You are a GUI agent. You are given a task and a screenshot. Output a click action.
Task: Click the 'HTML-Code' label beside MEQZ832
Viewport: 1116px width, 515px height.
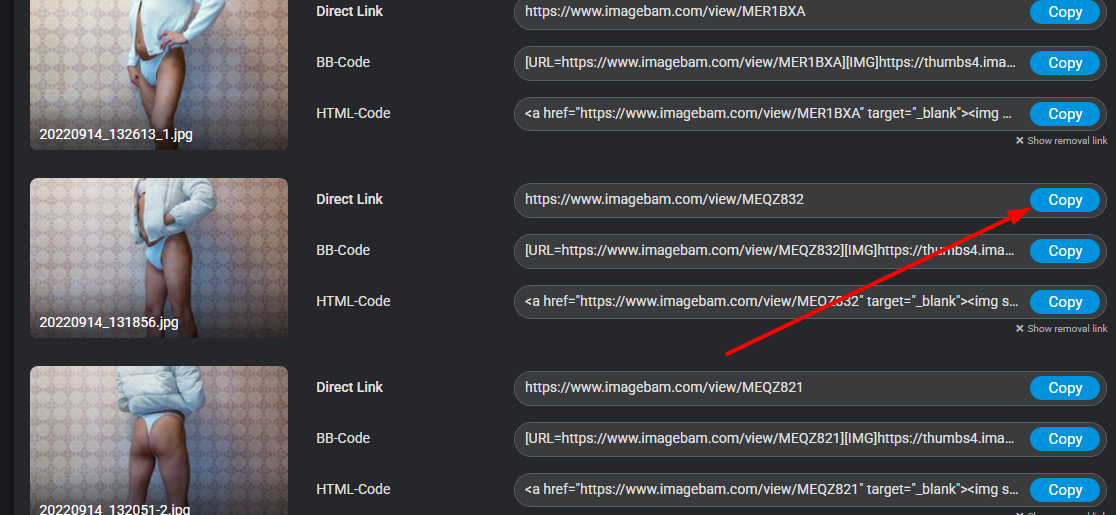tap(353, 302)
